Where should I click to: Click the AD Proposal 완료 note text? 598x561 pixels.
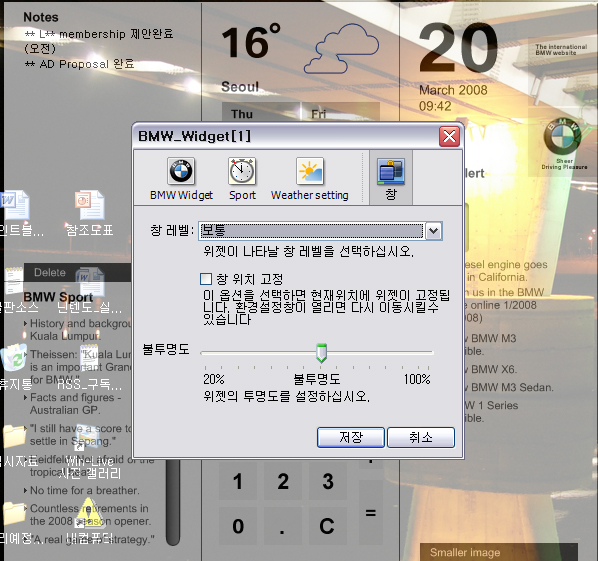(80, 64)
